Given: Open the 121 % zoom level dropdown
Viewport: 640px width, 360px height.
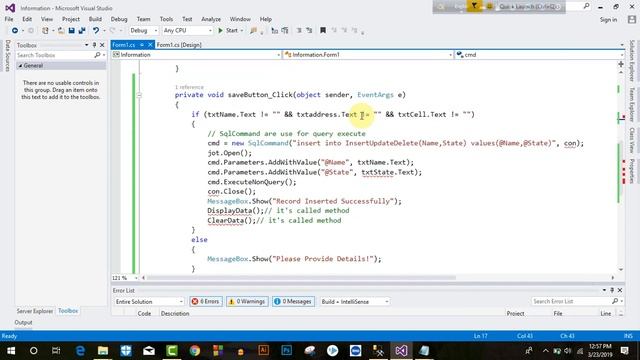Looking at the screenshot, I should [x=125, y=278].
